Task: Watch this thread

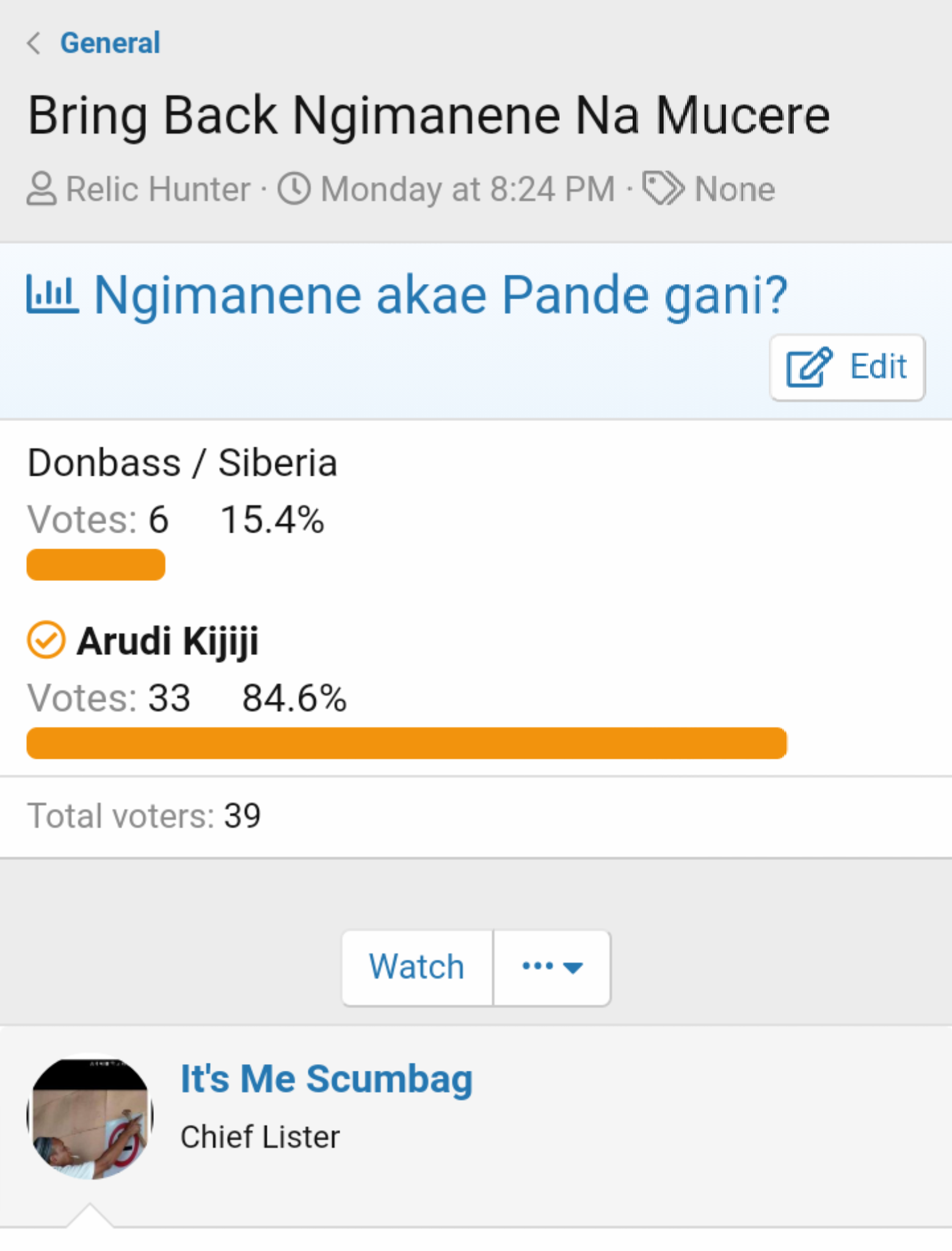Action: [x=417, y=968]
